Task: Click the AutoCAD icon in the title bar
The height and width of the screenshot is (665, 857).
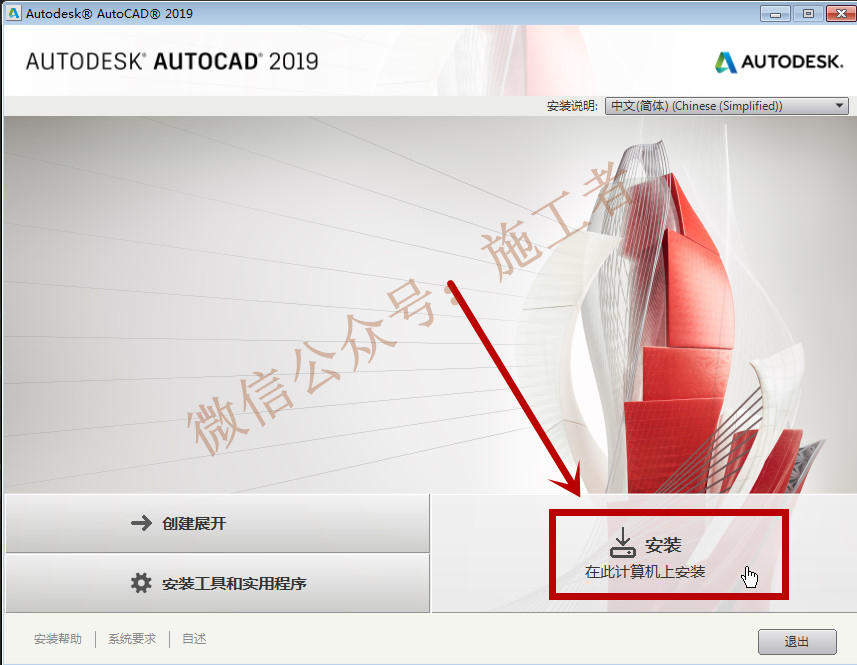Action: 13,13
